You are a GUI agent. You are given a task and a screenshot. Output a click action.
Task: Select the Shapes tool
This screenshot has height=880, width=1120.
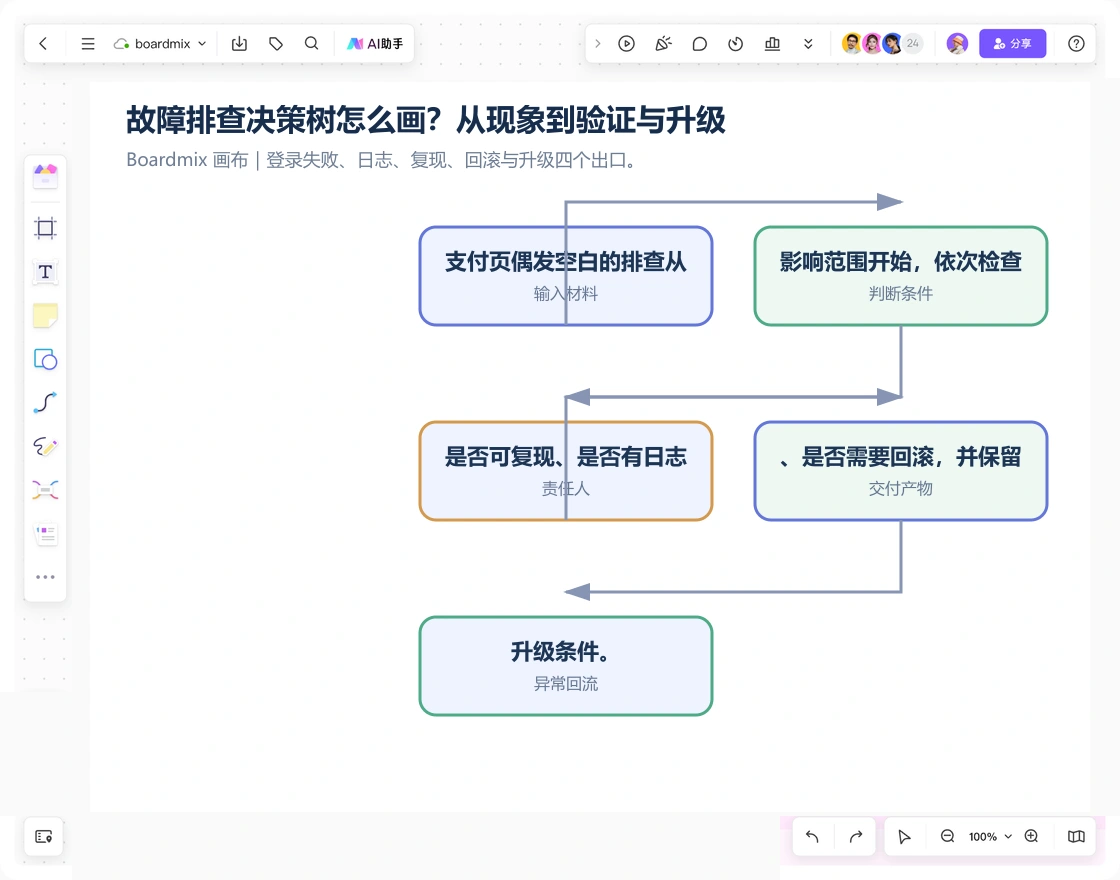[x=45, y=359]
